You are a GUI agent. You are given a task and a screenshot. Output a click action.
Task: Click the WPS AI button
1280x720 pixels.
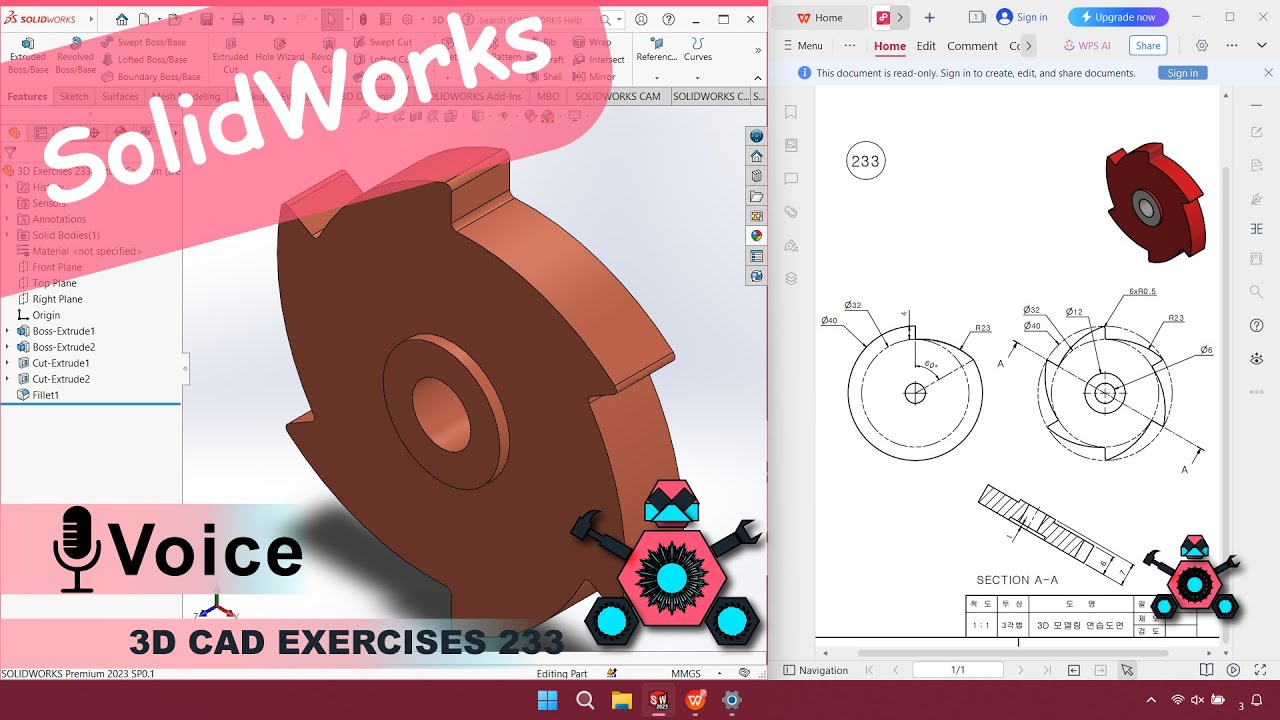point(1088,46)
